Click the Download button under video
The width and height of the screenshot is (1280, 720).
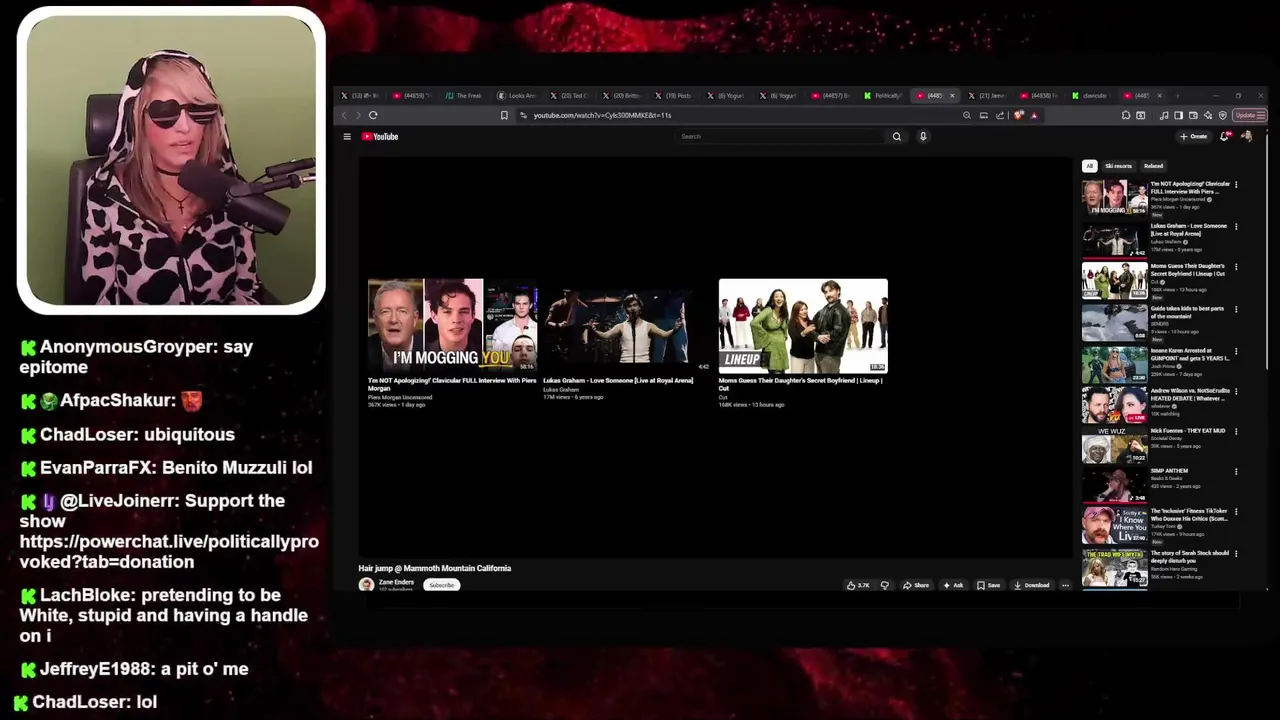pos(1032,585)
